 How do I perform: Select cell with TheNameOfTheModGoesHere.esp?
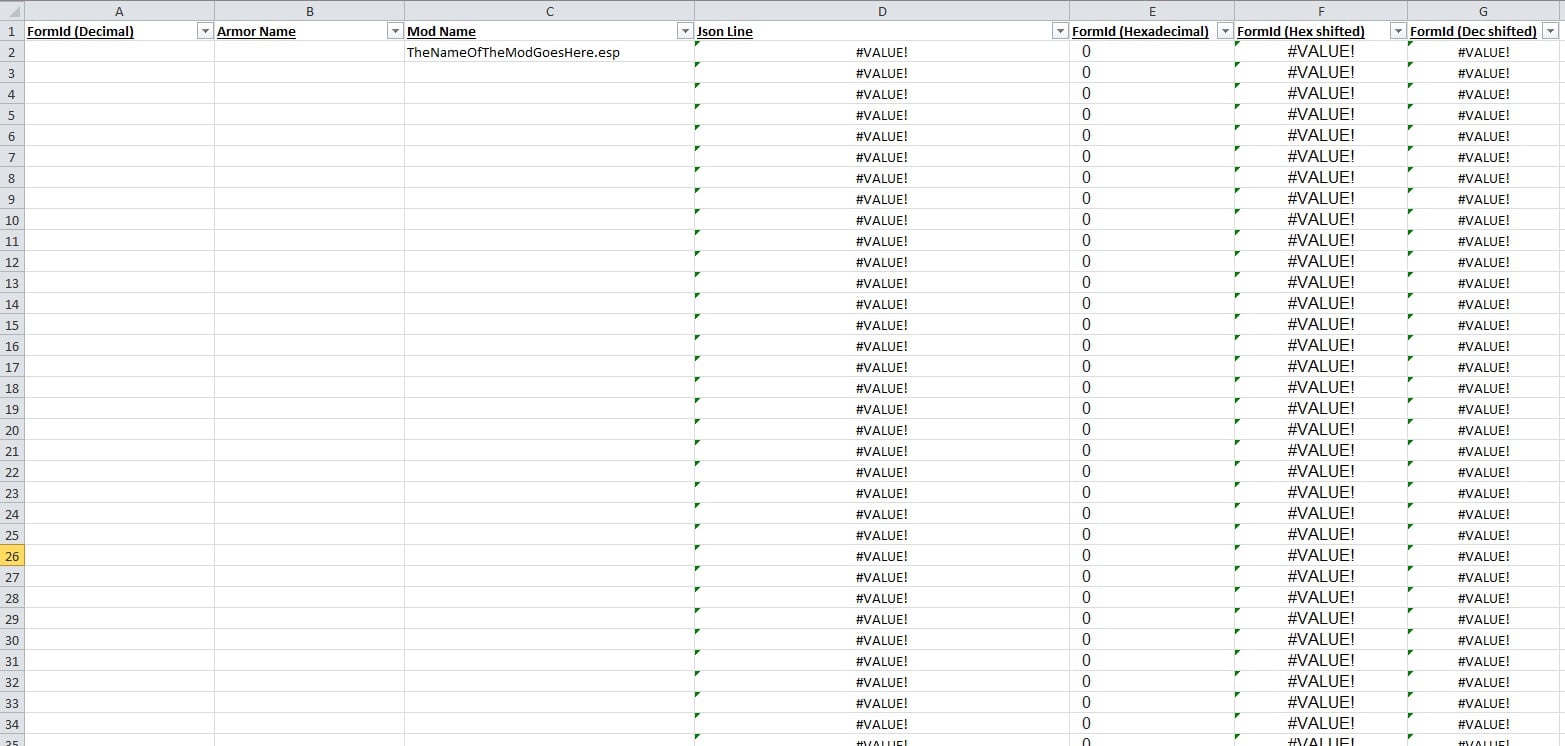tap(549, 52)
